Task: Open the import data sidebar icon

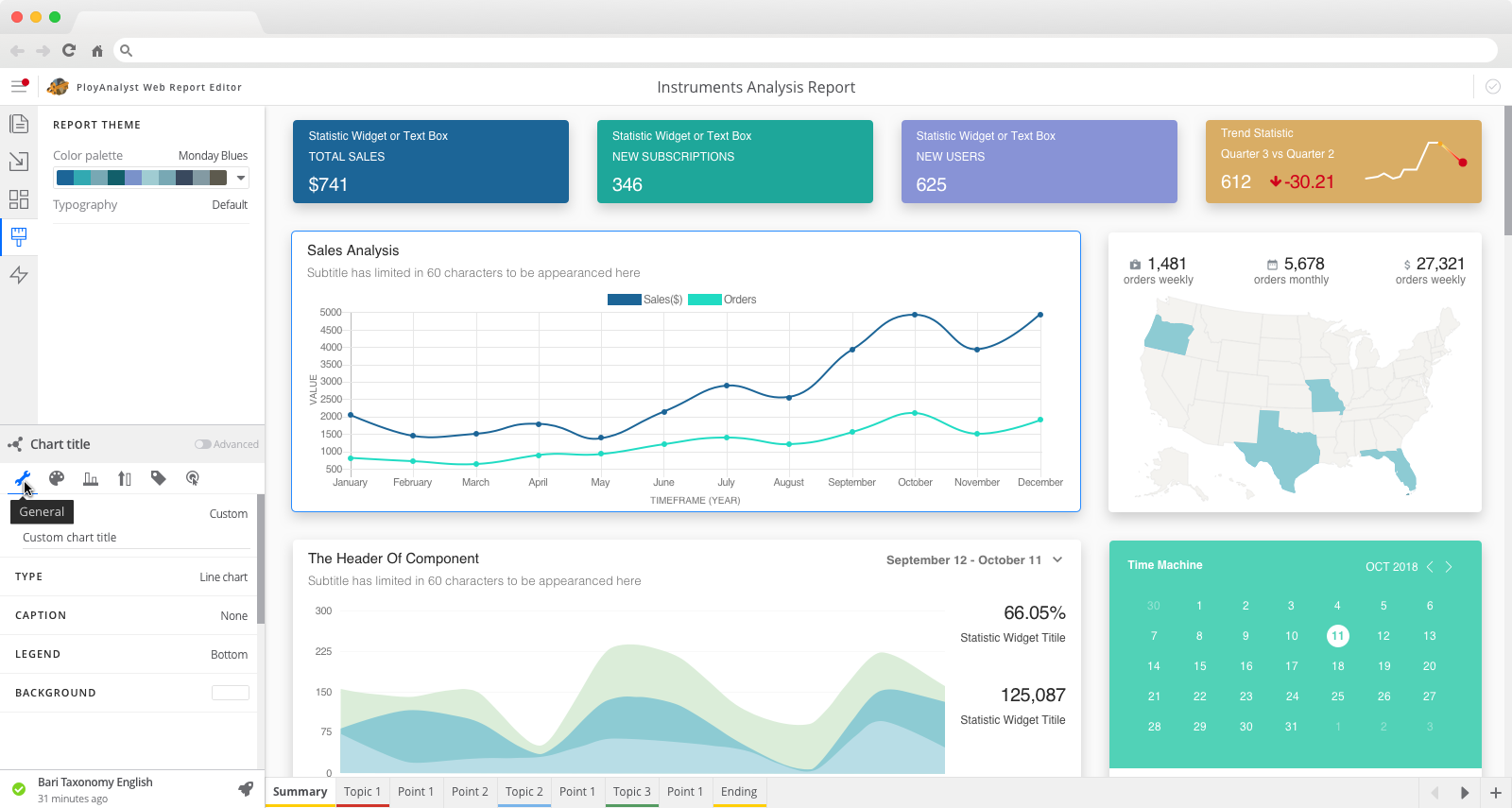Action: [18, 162]
